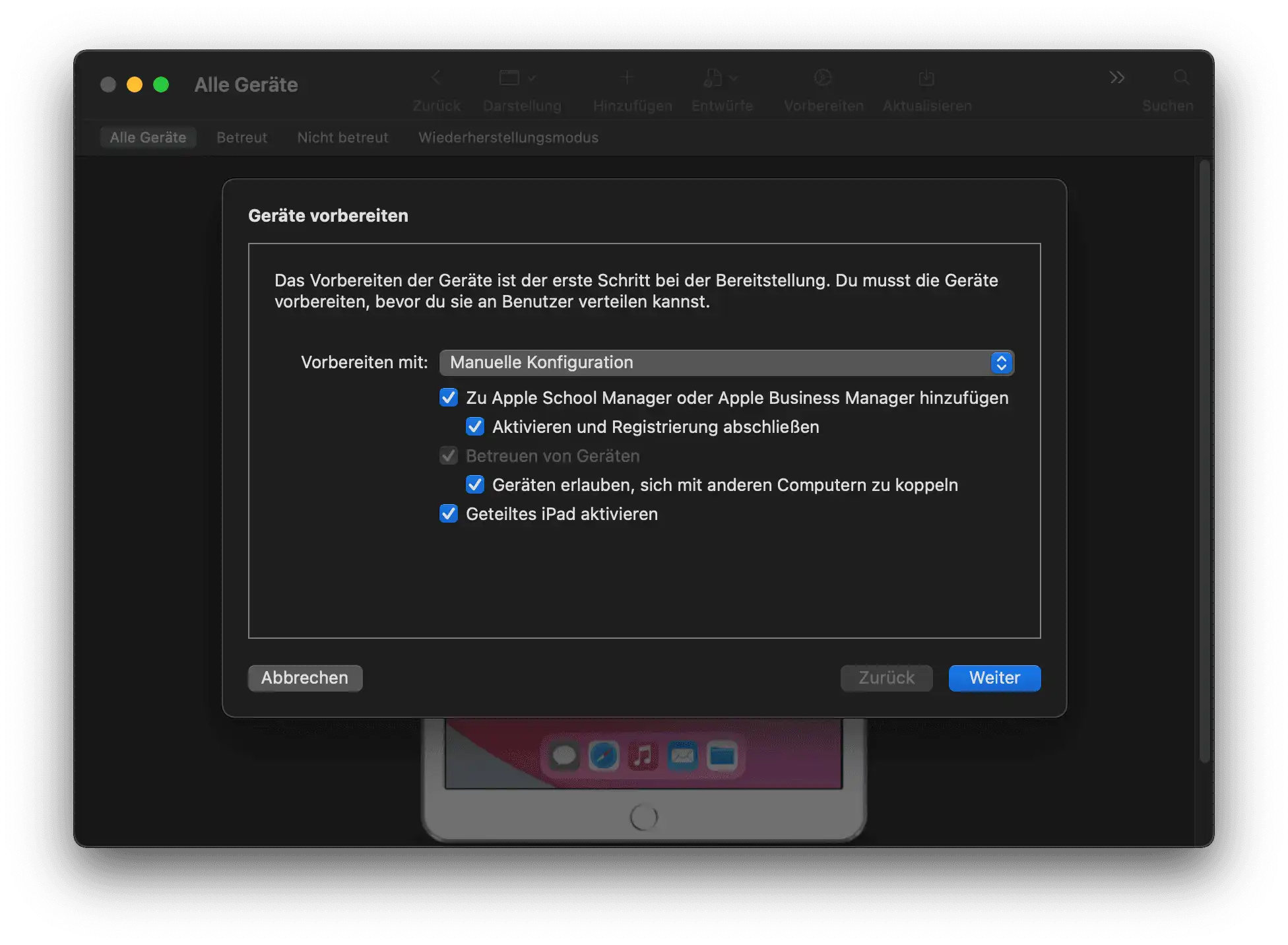
Task: Click Mail icon on iPad dock
Action: pos(682,756)
